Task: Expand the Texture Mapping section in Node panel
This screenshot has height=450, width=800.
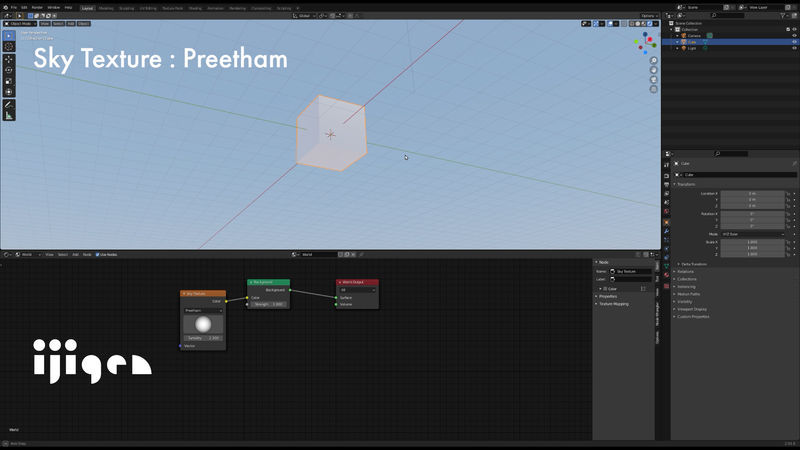Action: 614,304
